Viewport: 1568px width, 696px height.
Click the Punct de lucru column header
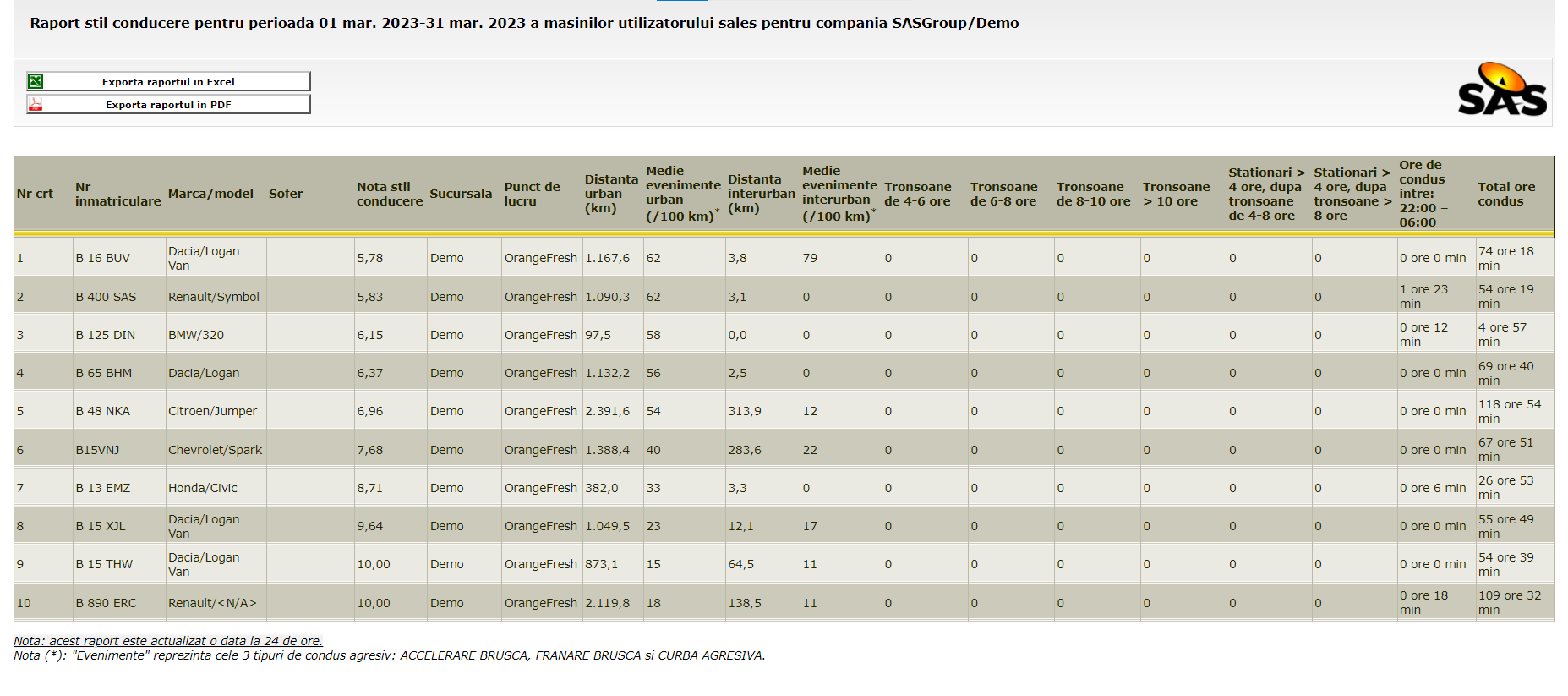pyautogui.click(x=532, y=194)
